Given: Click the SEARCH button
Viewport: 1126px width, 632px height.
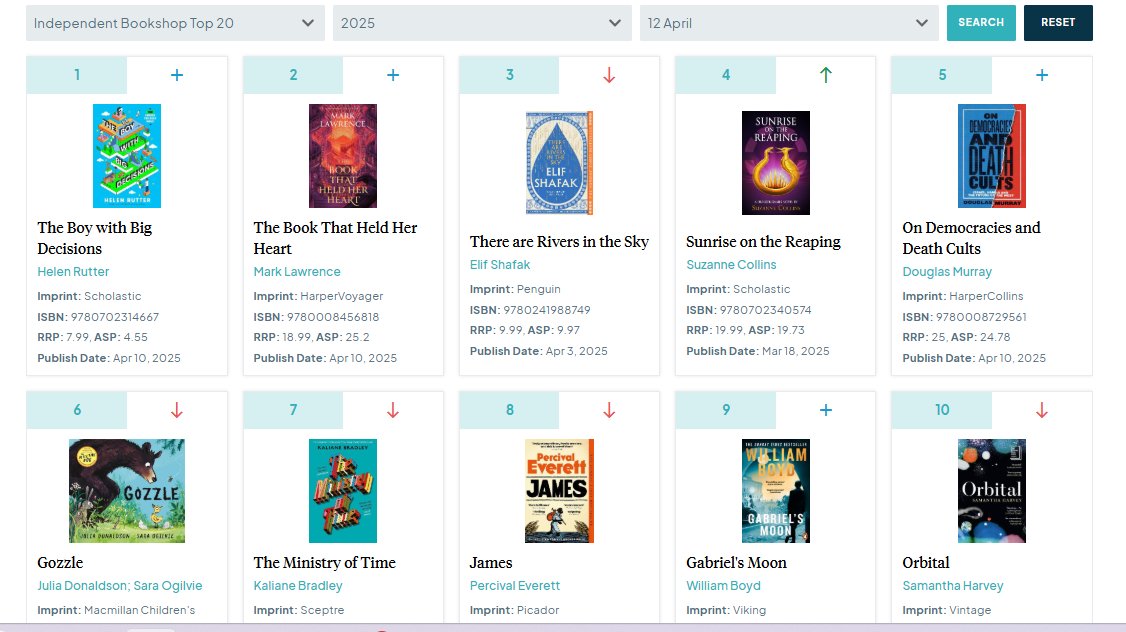Looking at the screenshot, I should 981,23.
